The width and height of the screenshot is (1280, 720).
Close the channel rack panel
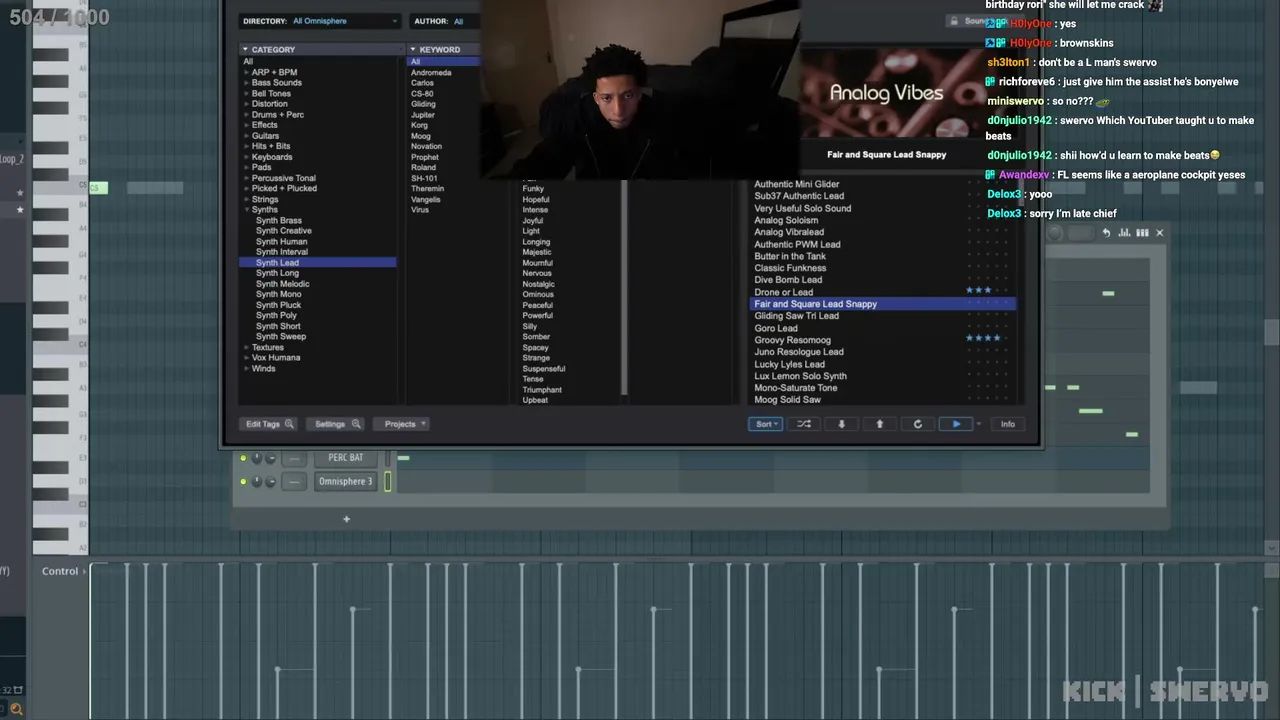tap(1160, 233)
